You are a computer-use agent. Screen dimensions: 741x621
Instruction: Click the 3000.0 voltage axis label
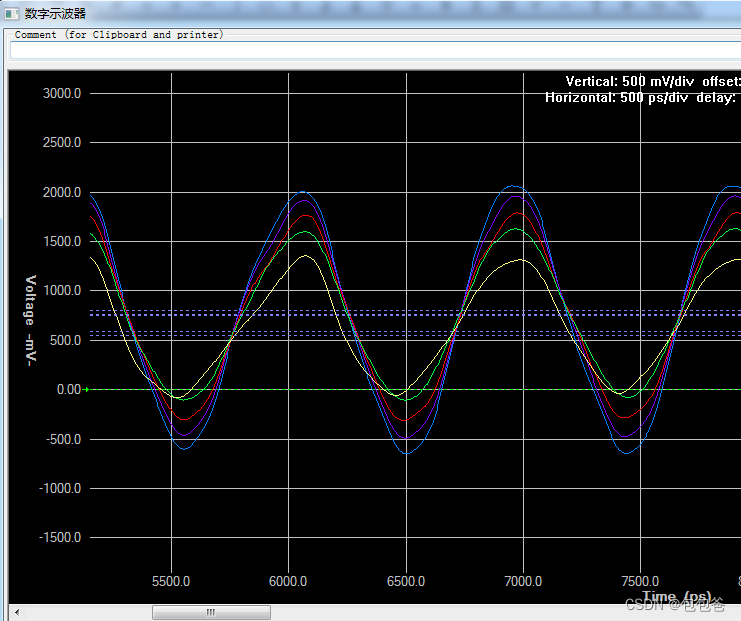point(62,93)
